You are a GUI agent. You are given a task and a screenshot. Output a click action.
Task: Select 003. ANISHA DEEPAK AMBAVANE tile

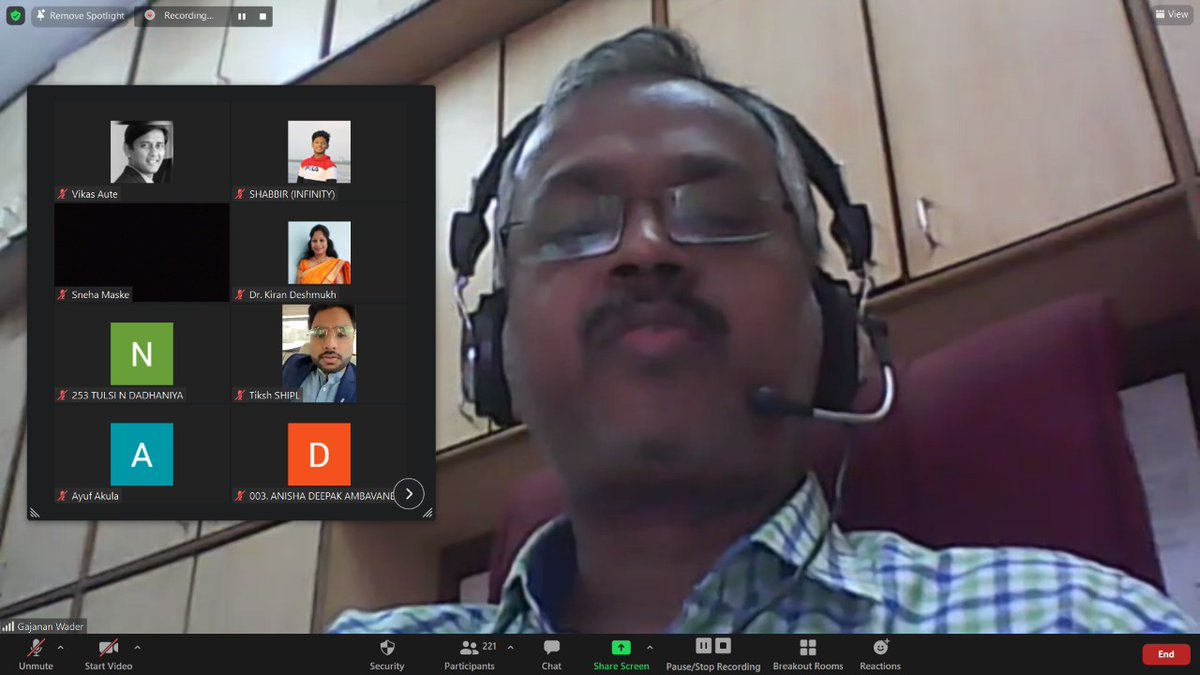[319, 453]
